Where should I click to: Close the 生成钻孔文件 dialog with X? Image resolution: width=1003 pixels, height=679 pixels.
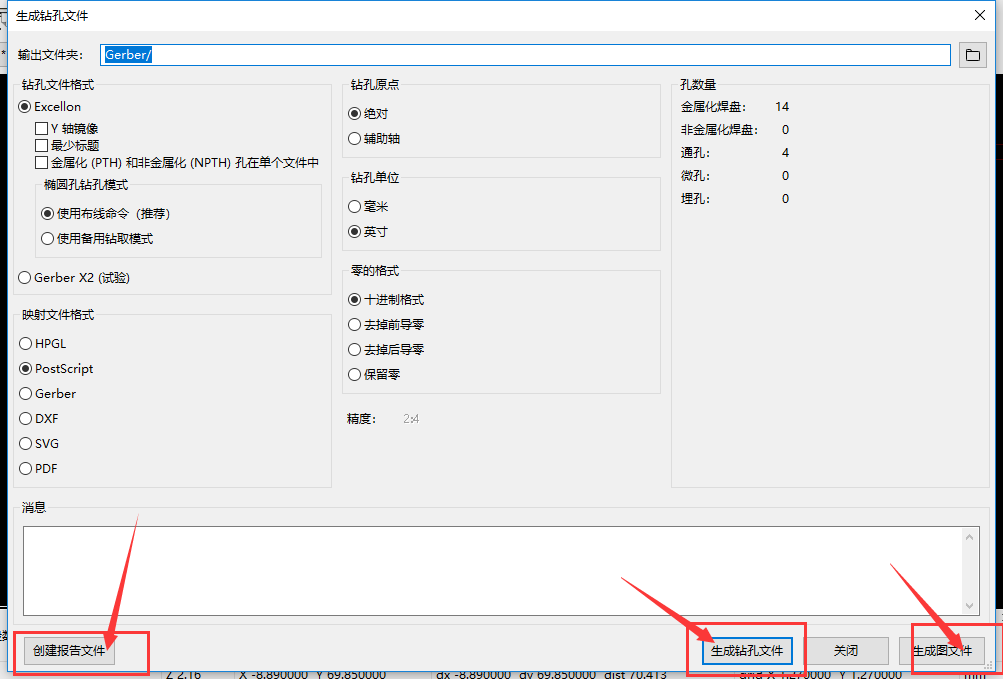[979, 15]
